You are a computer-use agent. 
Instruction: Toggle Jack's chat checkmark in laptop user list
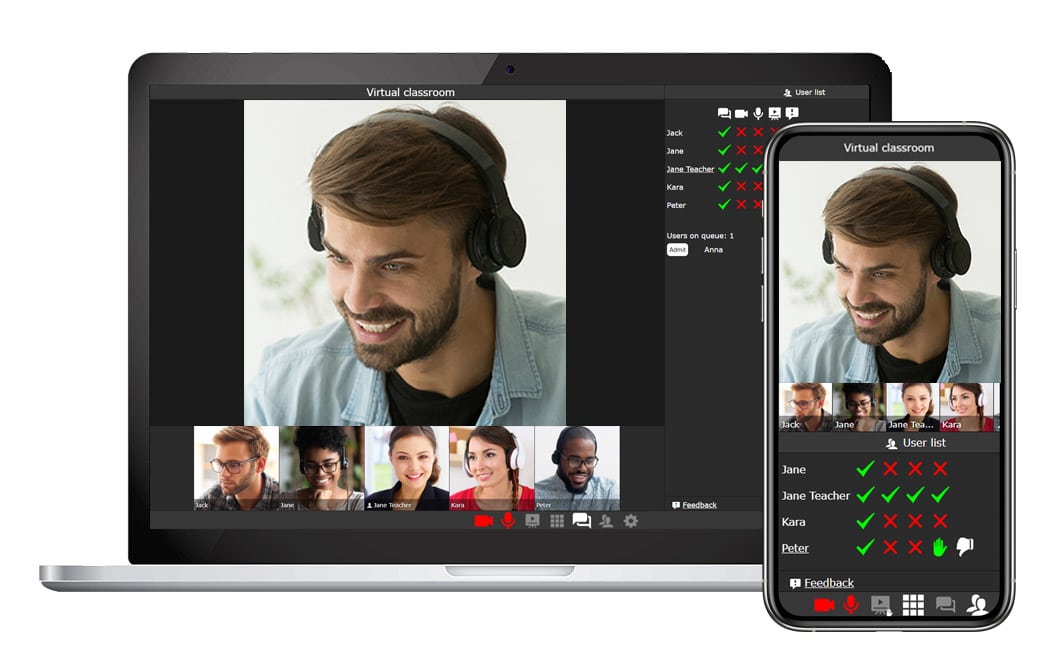tap(724, 132)
